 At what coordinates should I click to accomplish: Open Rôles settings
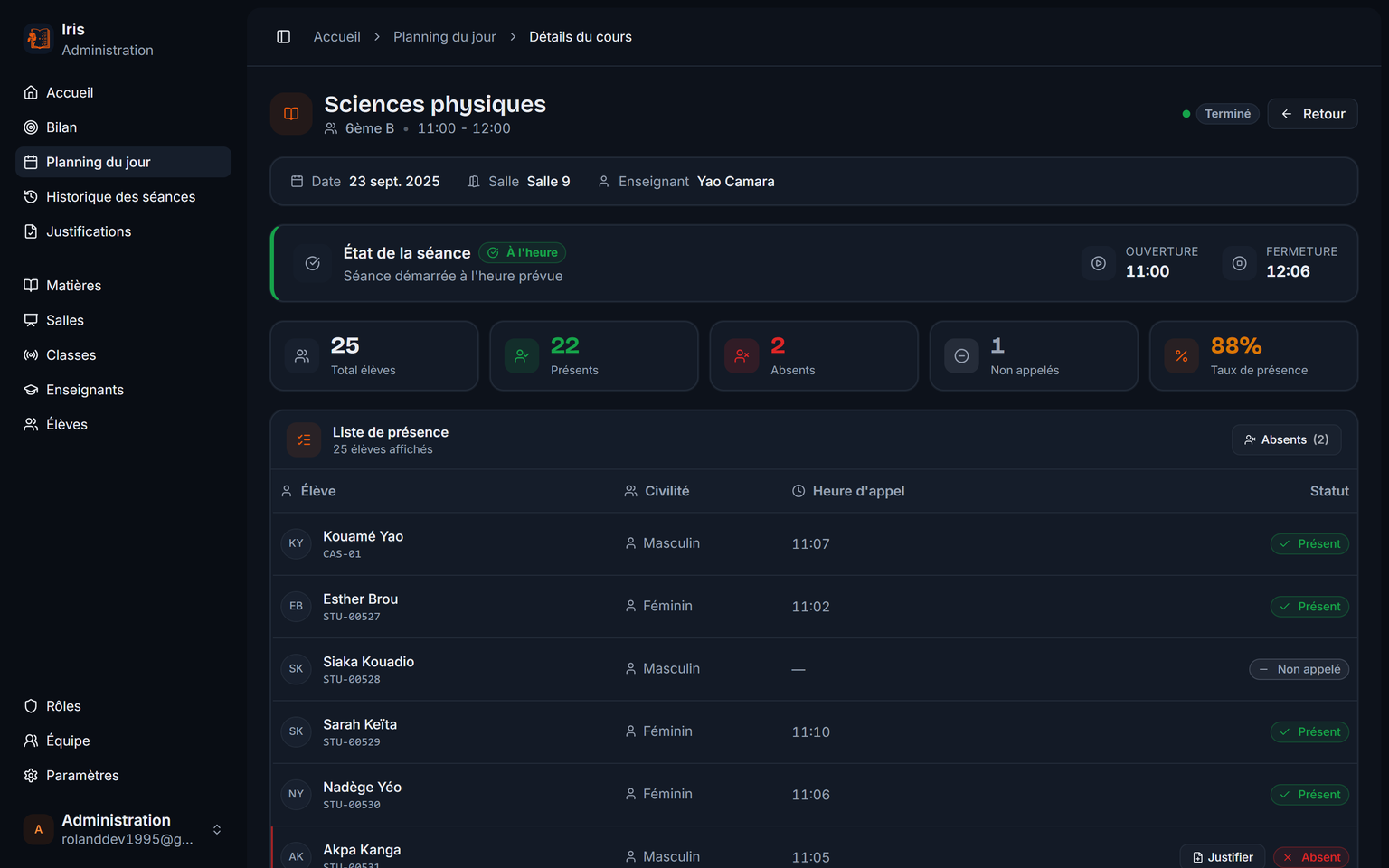pyautogui.click(x=124, y=706)
